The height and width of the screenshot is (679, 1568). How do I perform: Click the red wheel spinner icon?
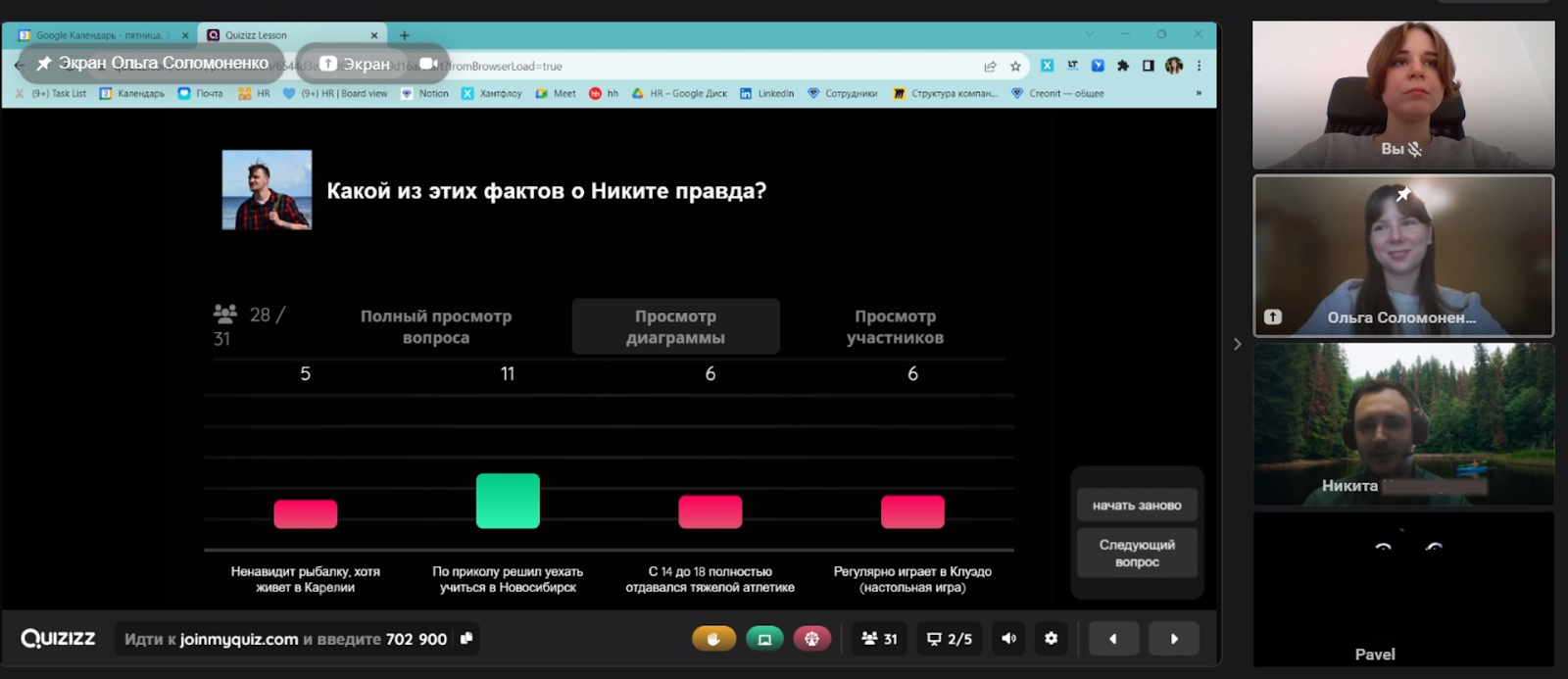coord(811,639)
